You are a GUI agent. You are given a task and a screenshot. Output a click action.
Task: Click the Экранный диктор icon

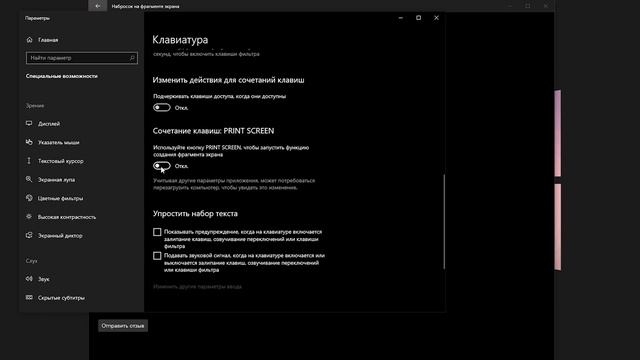click(29, 236)
